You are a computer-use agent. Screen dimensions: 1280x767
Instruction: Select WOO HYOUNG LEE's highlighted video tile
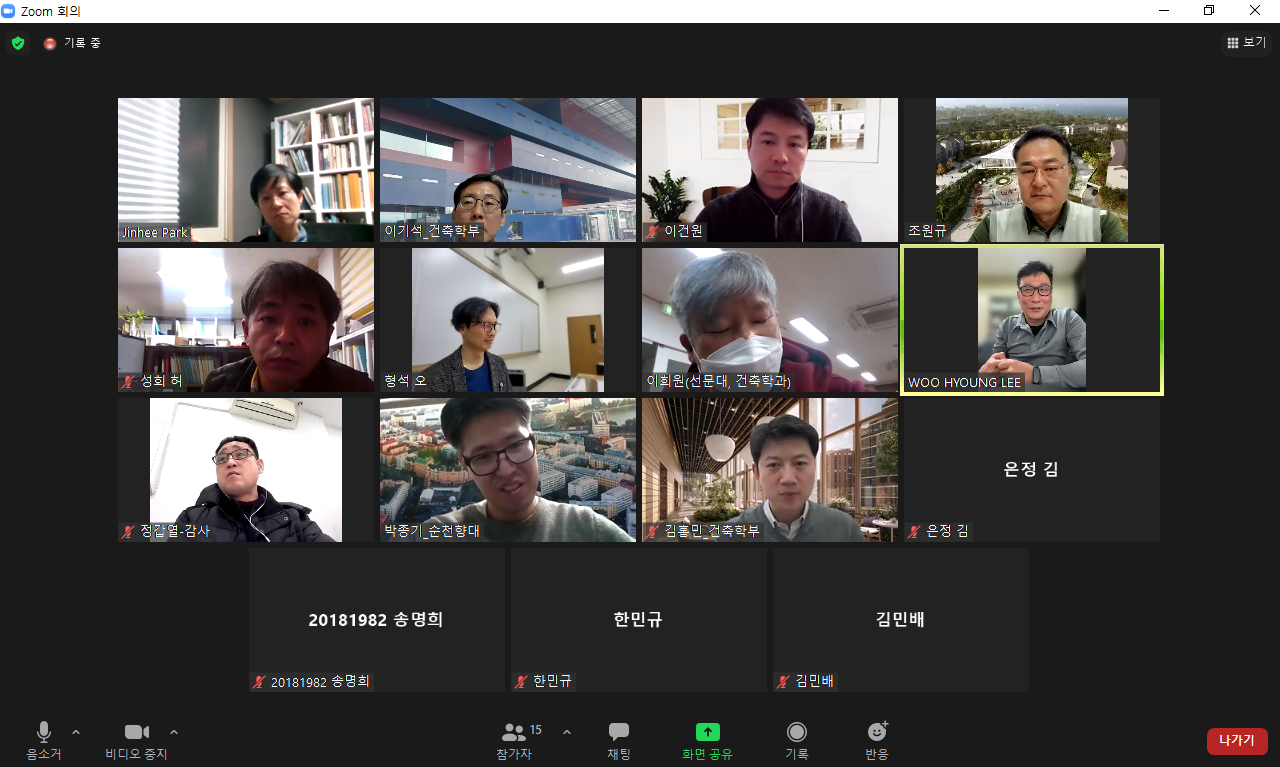click(x=1031, y=320)
